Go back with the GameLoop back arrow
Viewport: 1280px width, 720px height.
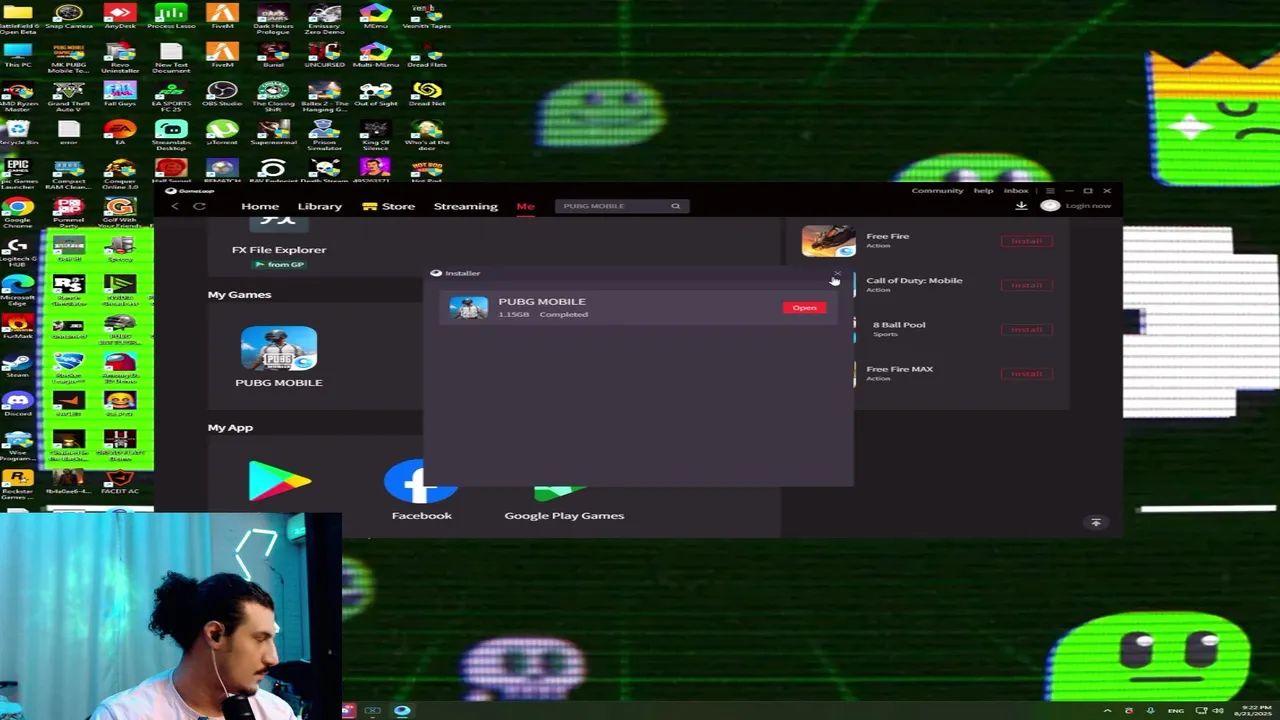(x=175, y=206)
